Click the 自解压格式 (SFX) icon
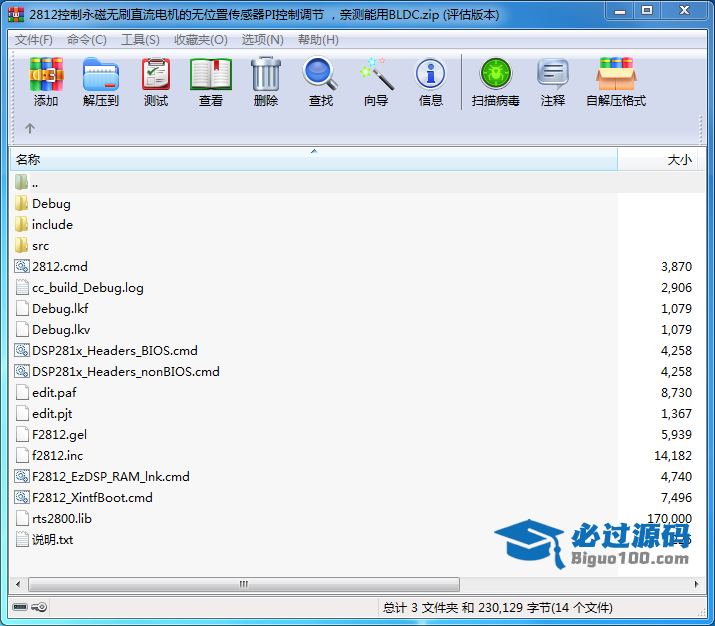 (x=616, y=74)
